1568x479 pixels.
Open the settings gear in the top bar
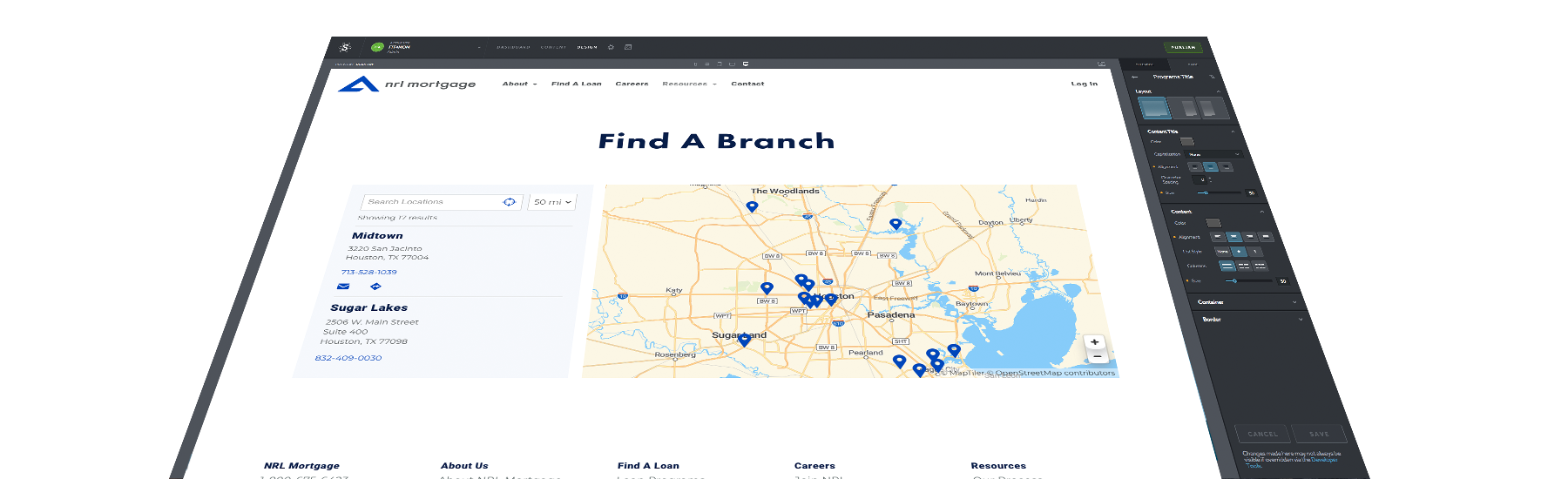[x=611, y=47]
